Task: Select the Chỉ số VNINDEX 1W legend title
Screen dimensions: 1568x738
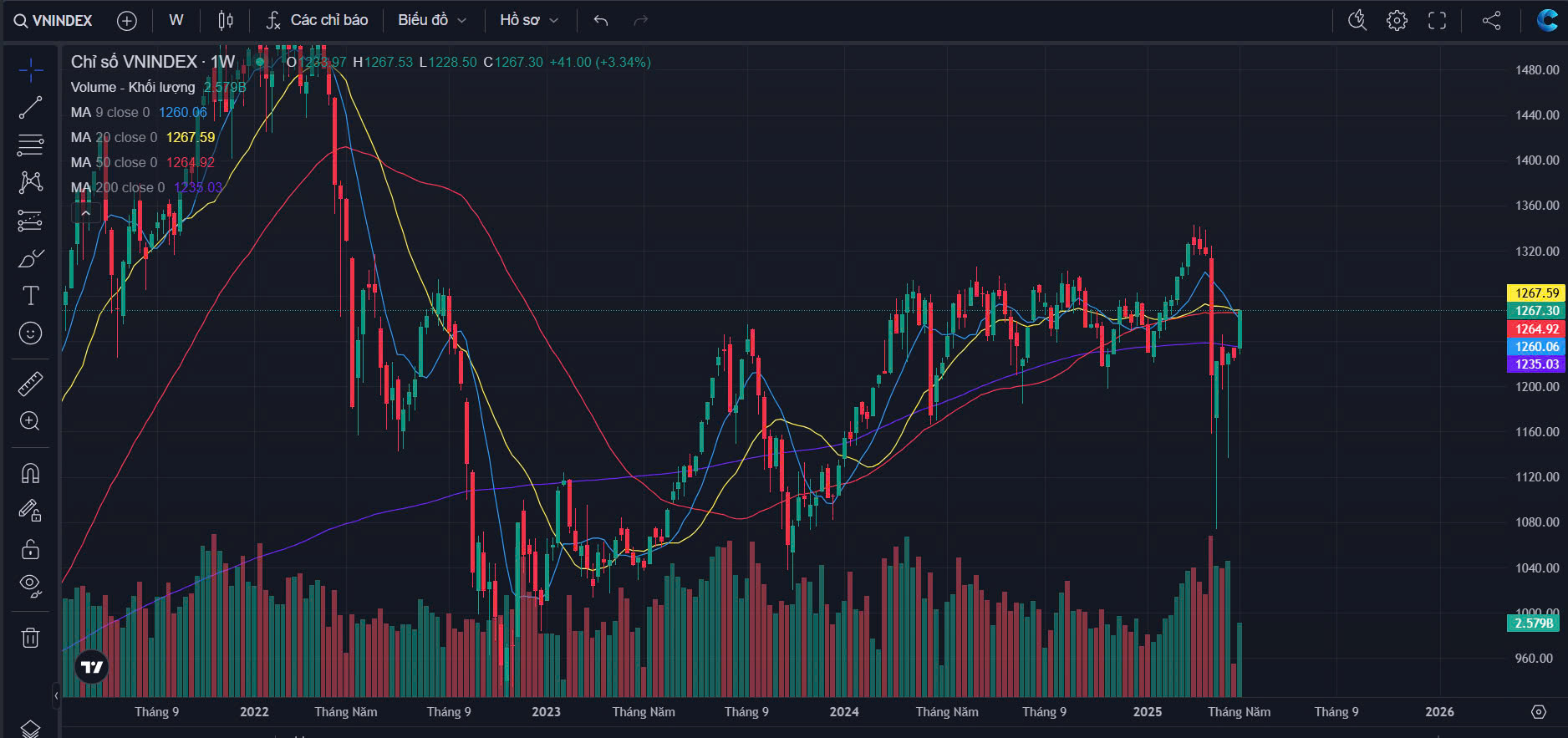Action: pyautogui.click(x=153, y=62)
